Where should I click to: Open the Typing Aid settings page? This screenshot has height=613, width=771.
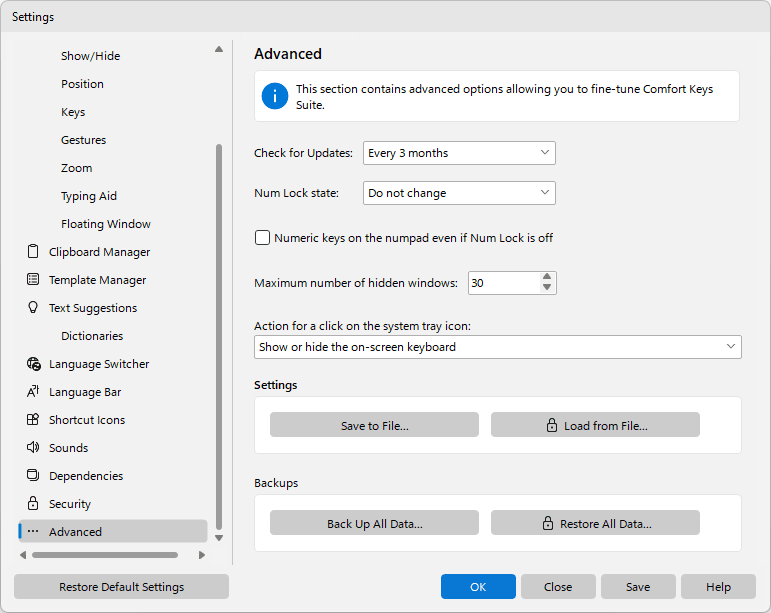[89, 196]
